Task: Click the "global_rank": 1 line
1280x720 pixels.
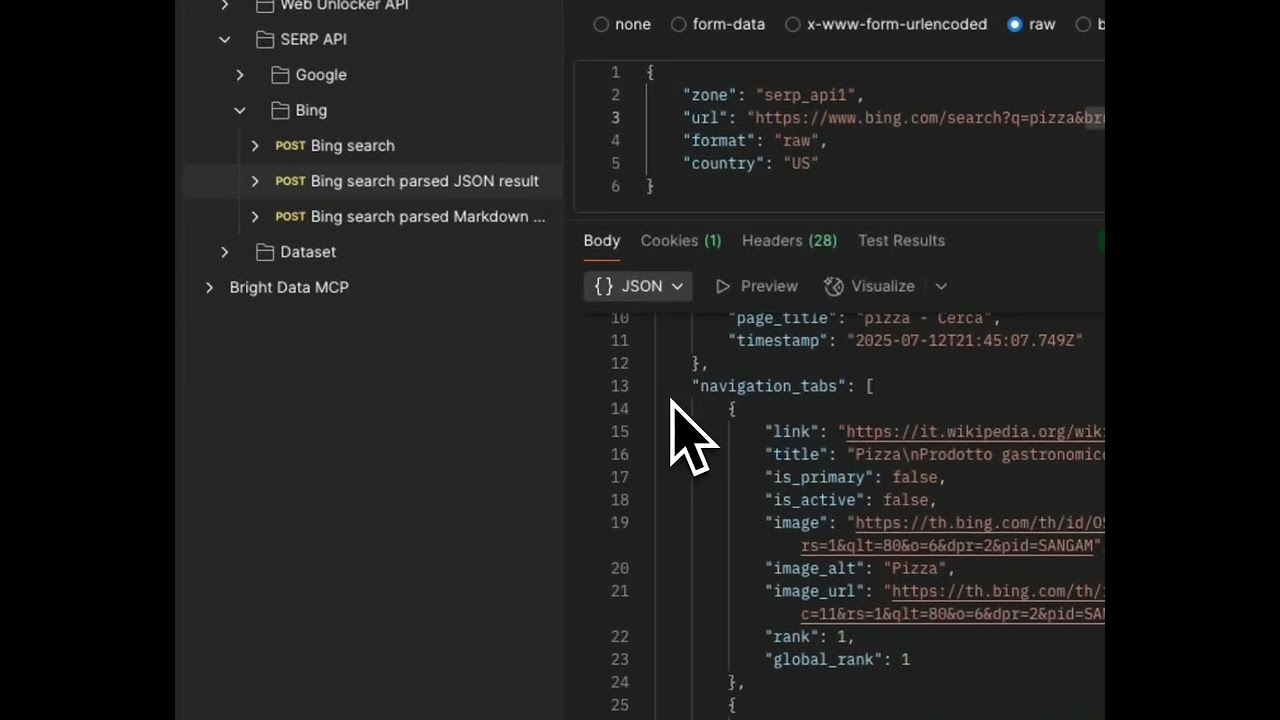Action: click(x=838, y=660)
